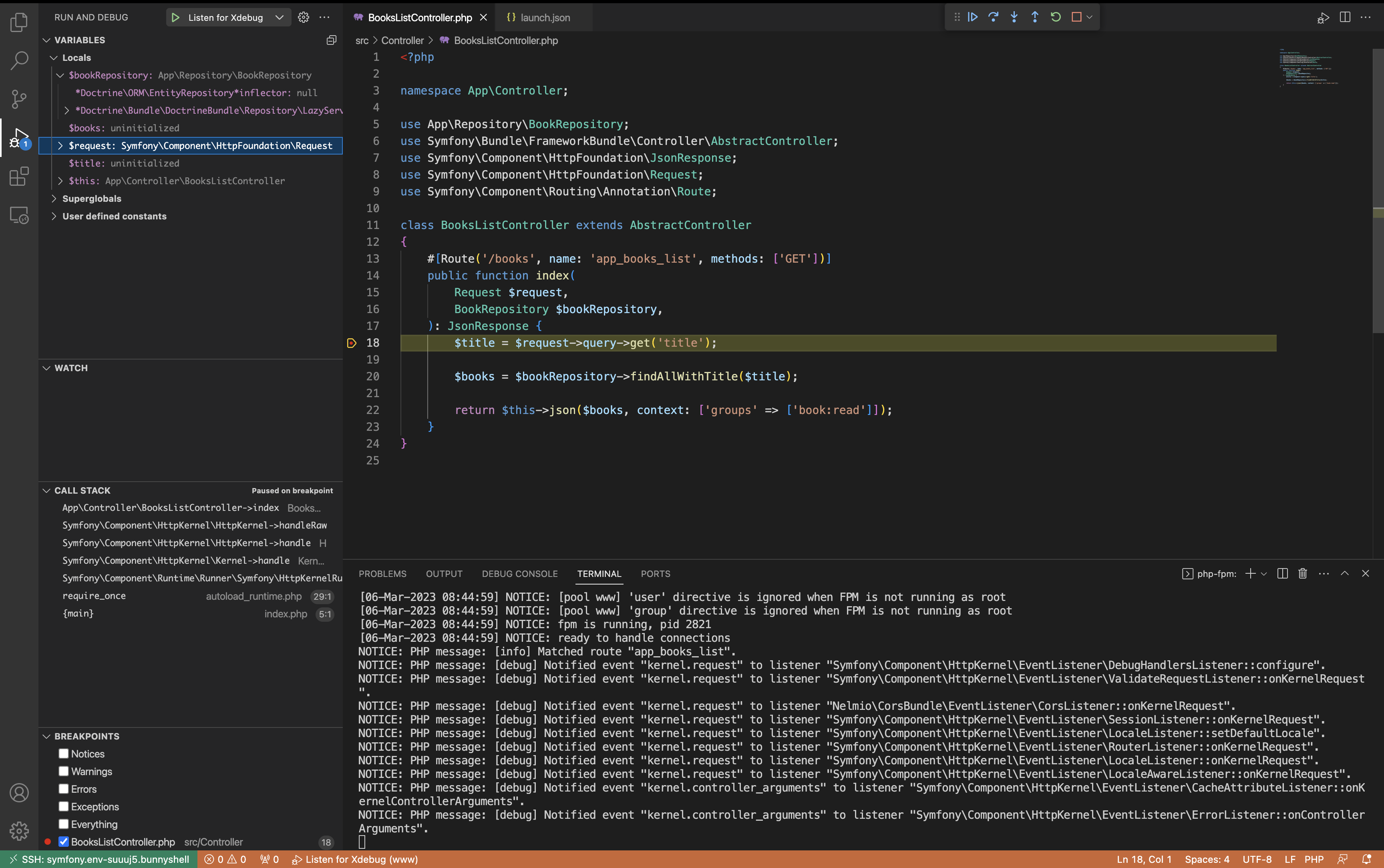Open the Remote Explorer view
This screenshot has height=868, width=1384.
pos(19,215)
